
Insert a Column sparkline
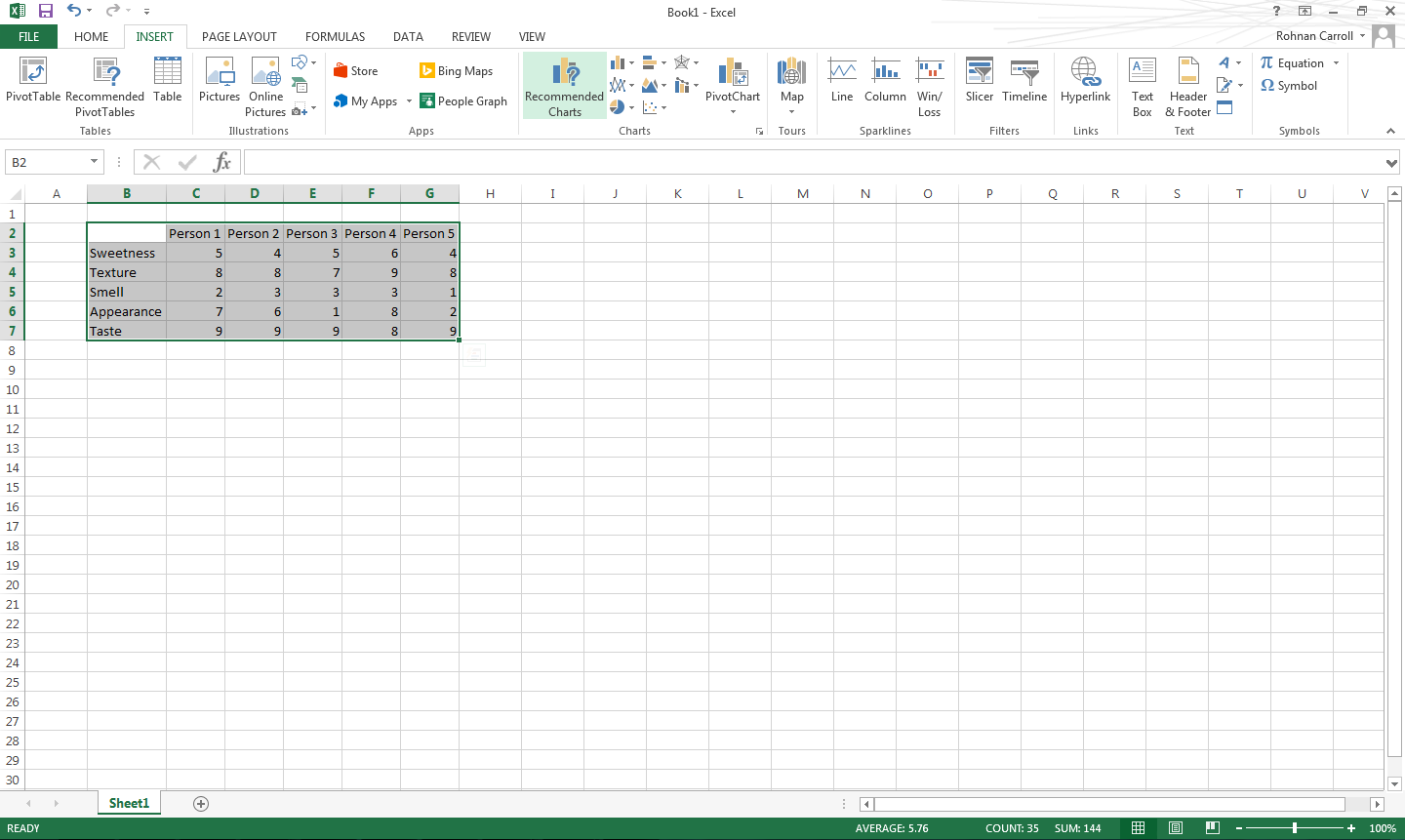coord(885,80)
